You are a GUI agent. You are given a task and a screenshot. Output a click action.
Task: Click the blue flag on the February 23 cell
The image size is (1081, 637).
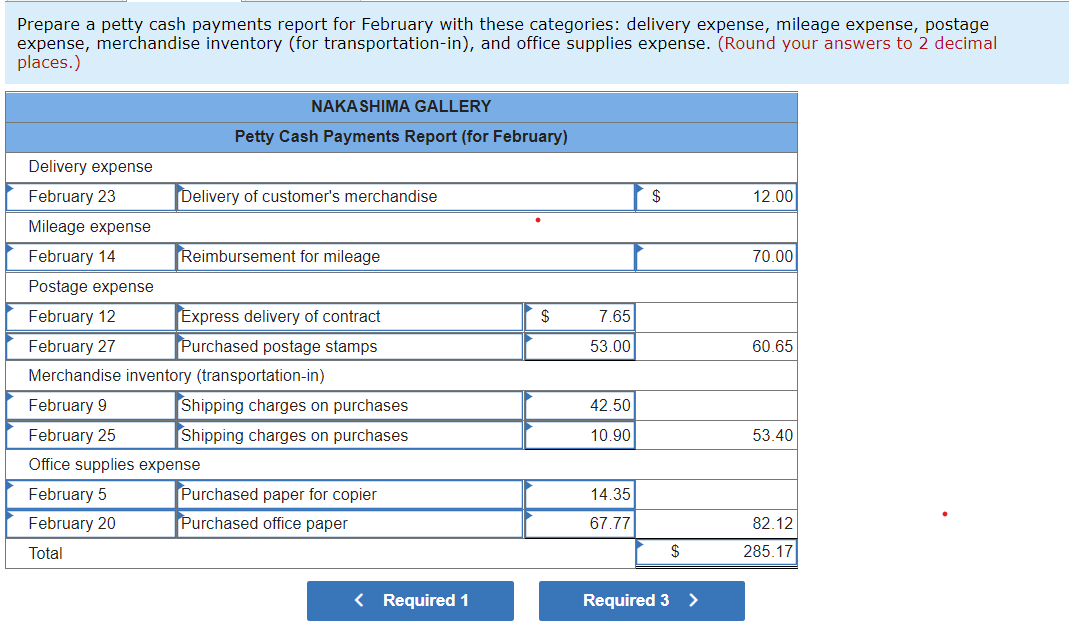(10, 190)
